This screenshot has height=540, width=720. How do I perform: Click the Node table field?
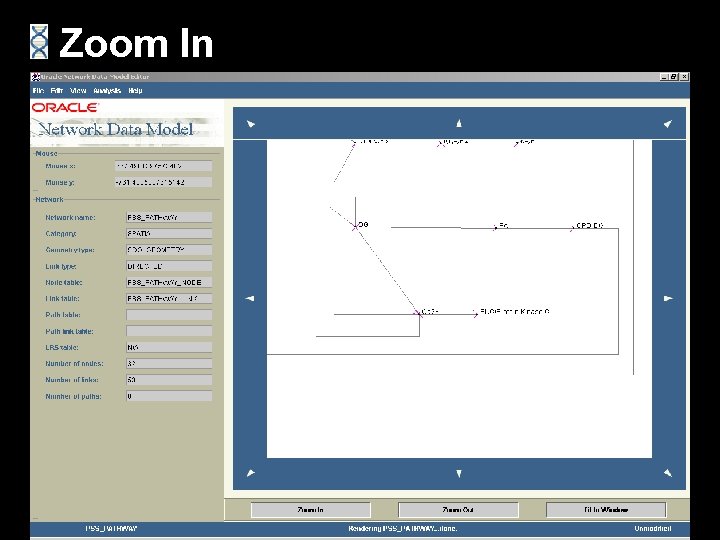tap(169, 282)
